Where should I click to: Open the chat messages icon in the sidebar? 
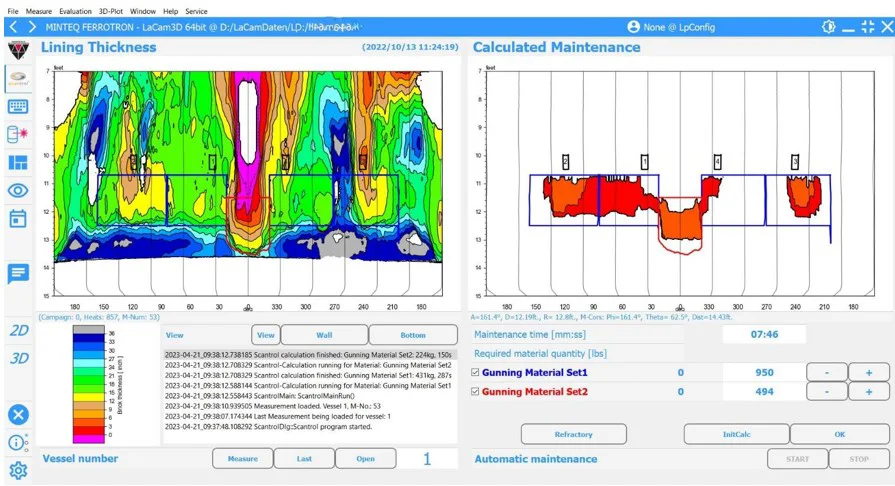pyautogui.click(x=18, y=273)
